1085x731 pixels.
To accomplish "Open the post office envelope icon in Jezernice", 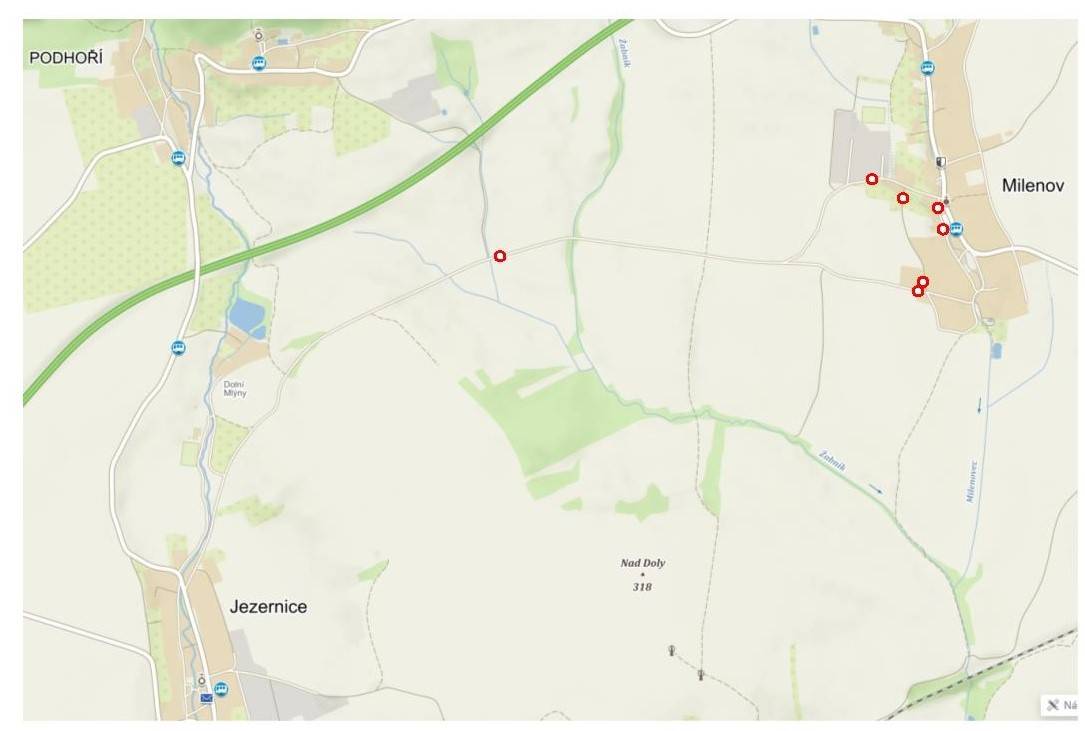I will click(x=207, y=698).
